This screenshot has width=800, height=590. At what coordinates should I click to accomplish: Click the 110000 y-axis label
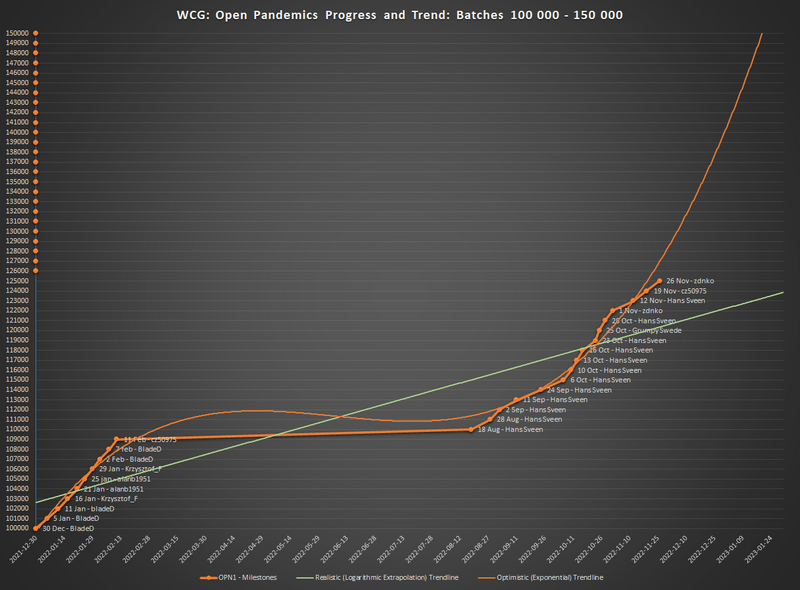17,429
